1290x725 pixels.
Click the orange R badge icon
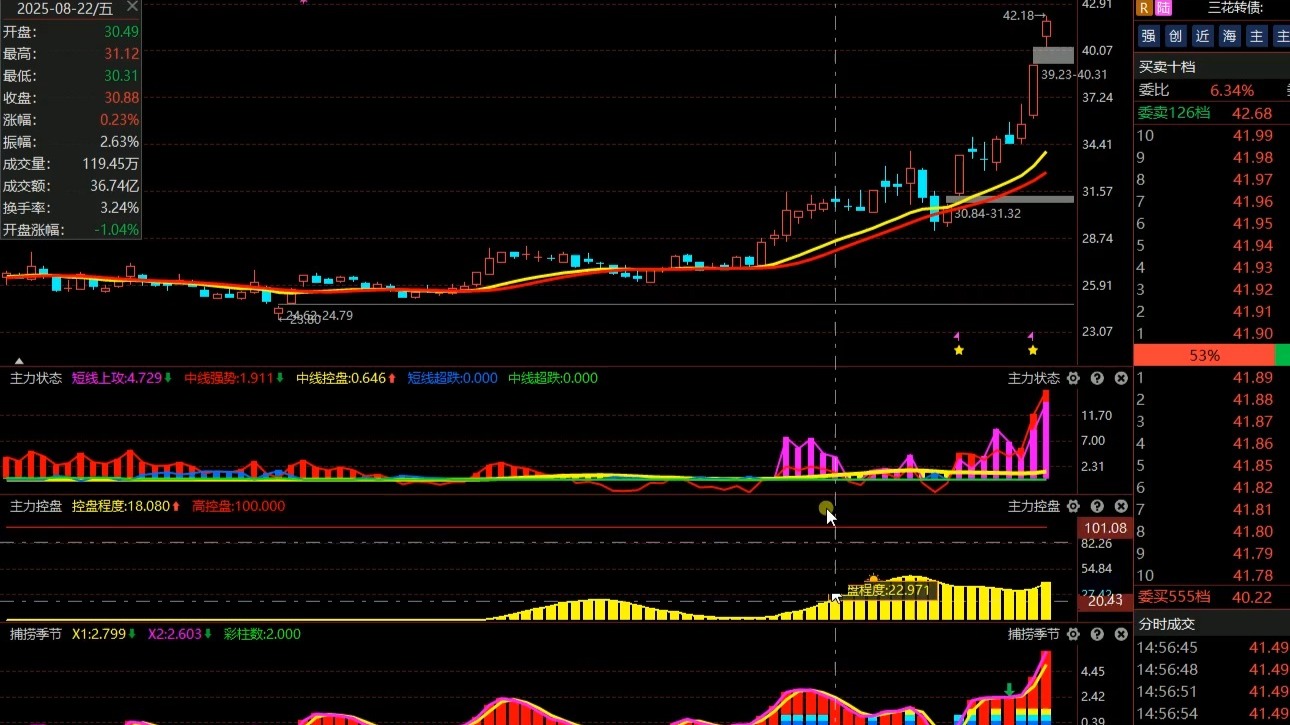click(x=1145, y=8)
